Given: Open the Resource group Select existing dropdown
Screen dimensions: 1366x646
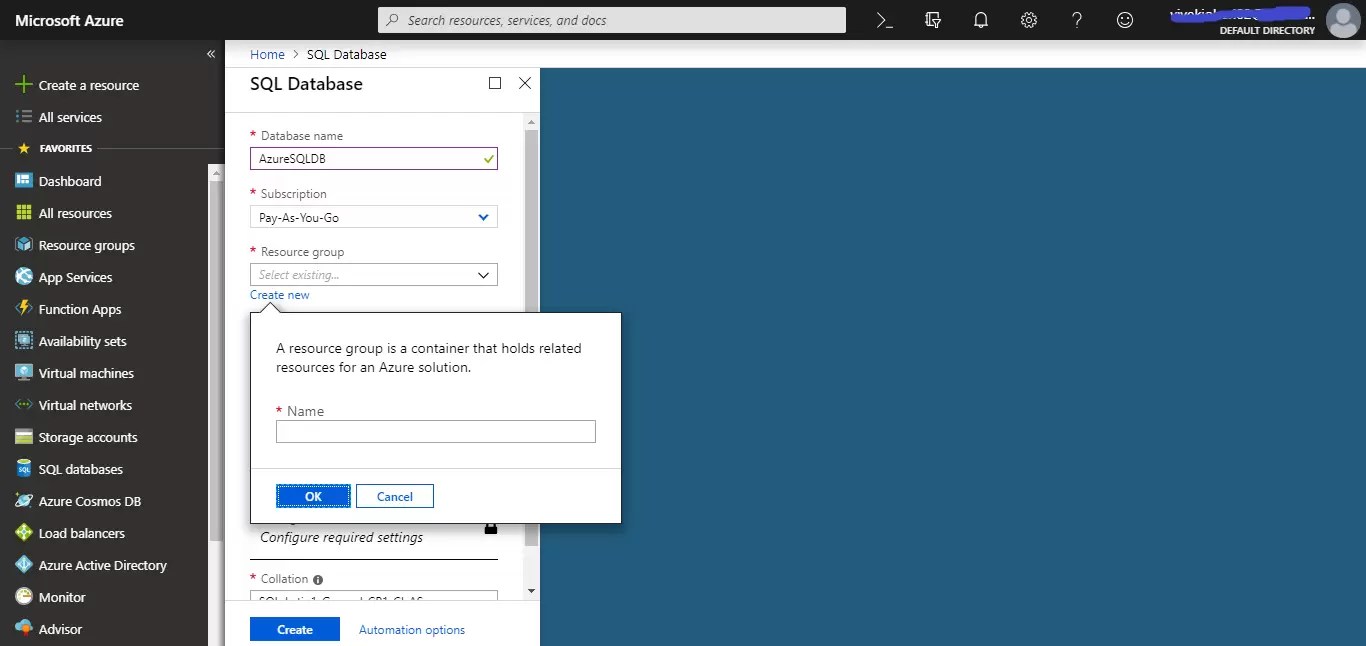Looking at the screenshot, I should click(373, 274).
